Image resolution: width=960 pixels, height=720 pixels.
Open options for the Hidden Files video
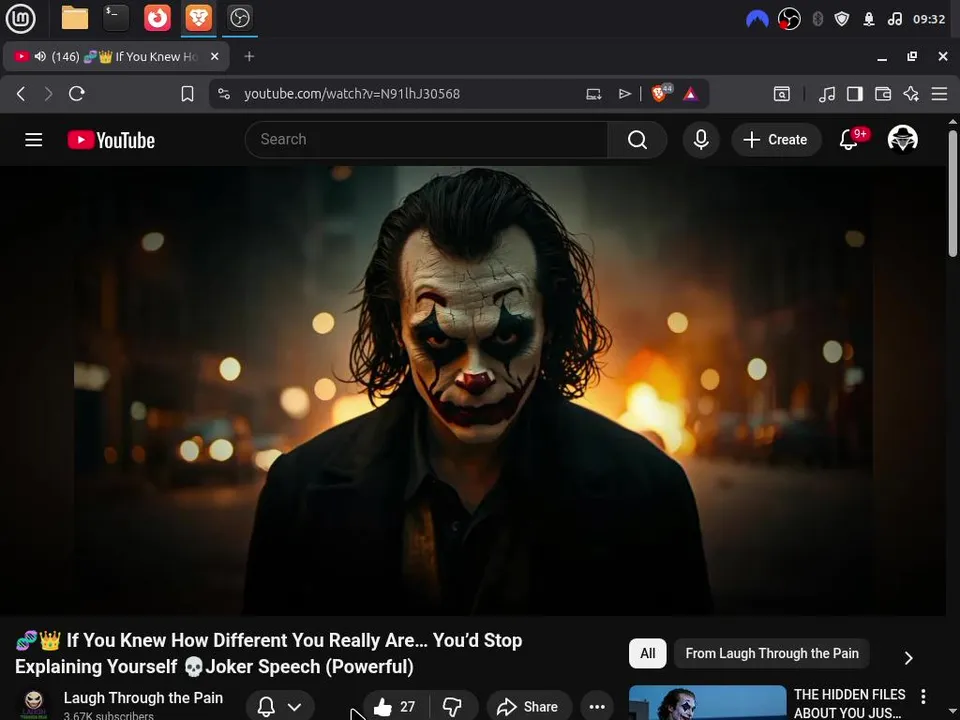click(923, 696)
